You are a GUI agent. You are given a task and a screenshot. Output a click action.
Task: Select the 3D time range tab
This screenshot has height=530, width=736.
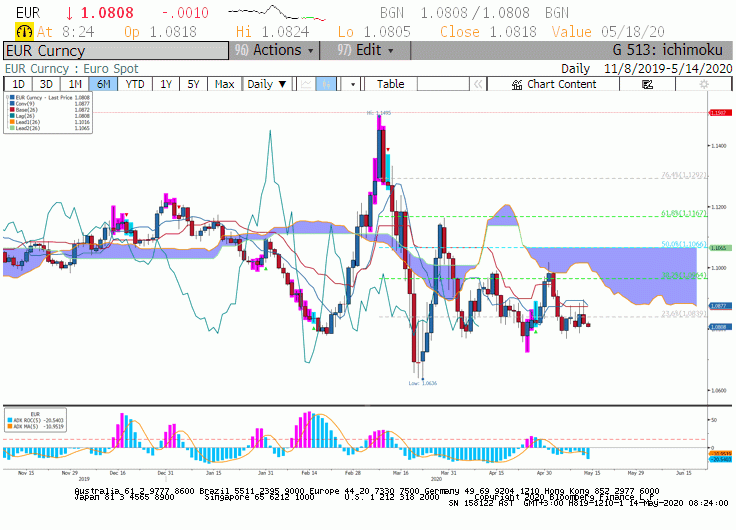(46, 84)
